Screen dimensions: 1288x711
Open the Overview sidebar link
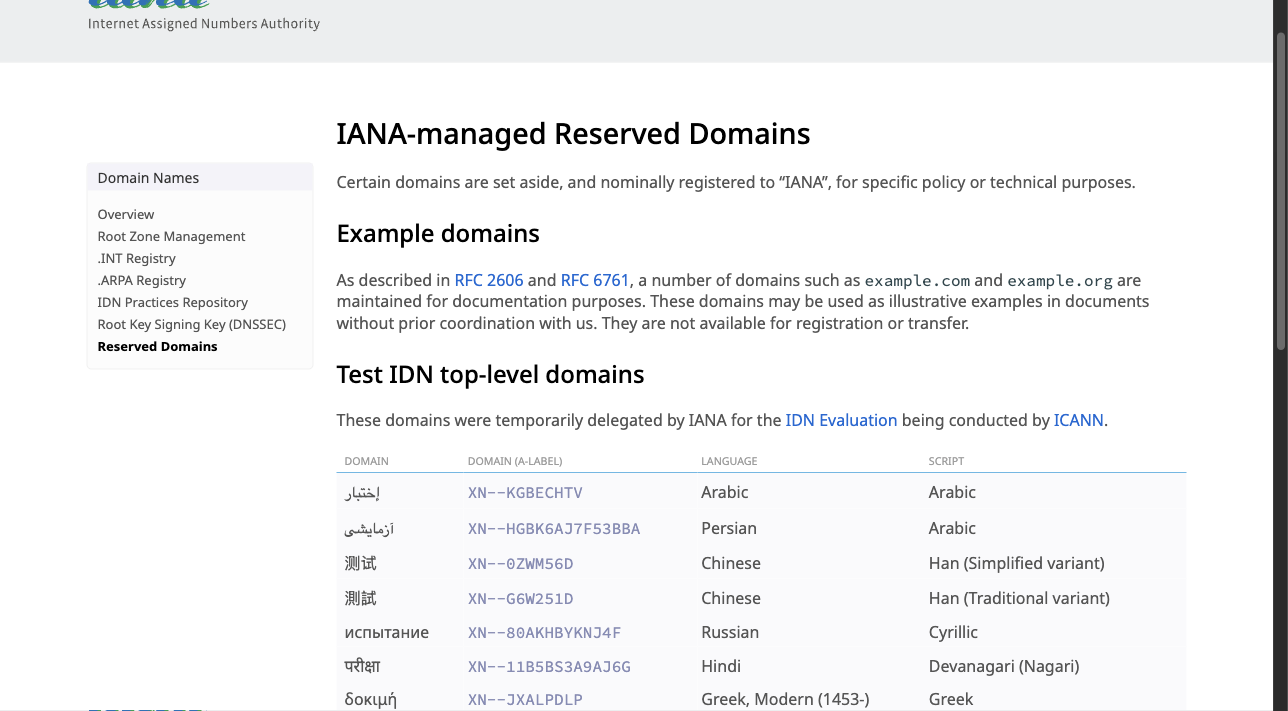(x=126, y=214)
